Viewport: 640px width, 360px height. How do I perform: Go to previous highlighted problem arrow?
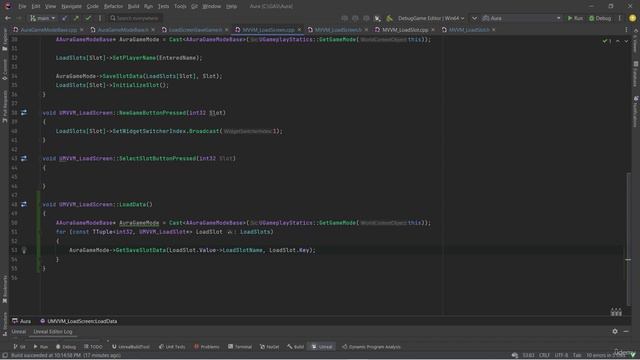coord(618,41)
